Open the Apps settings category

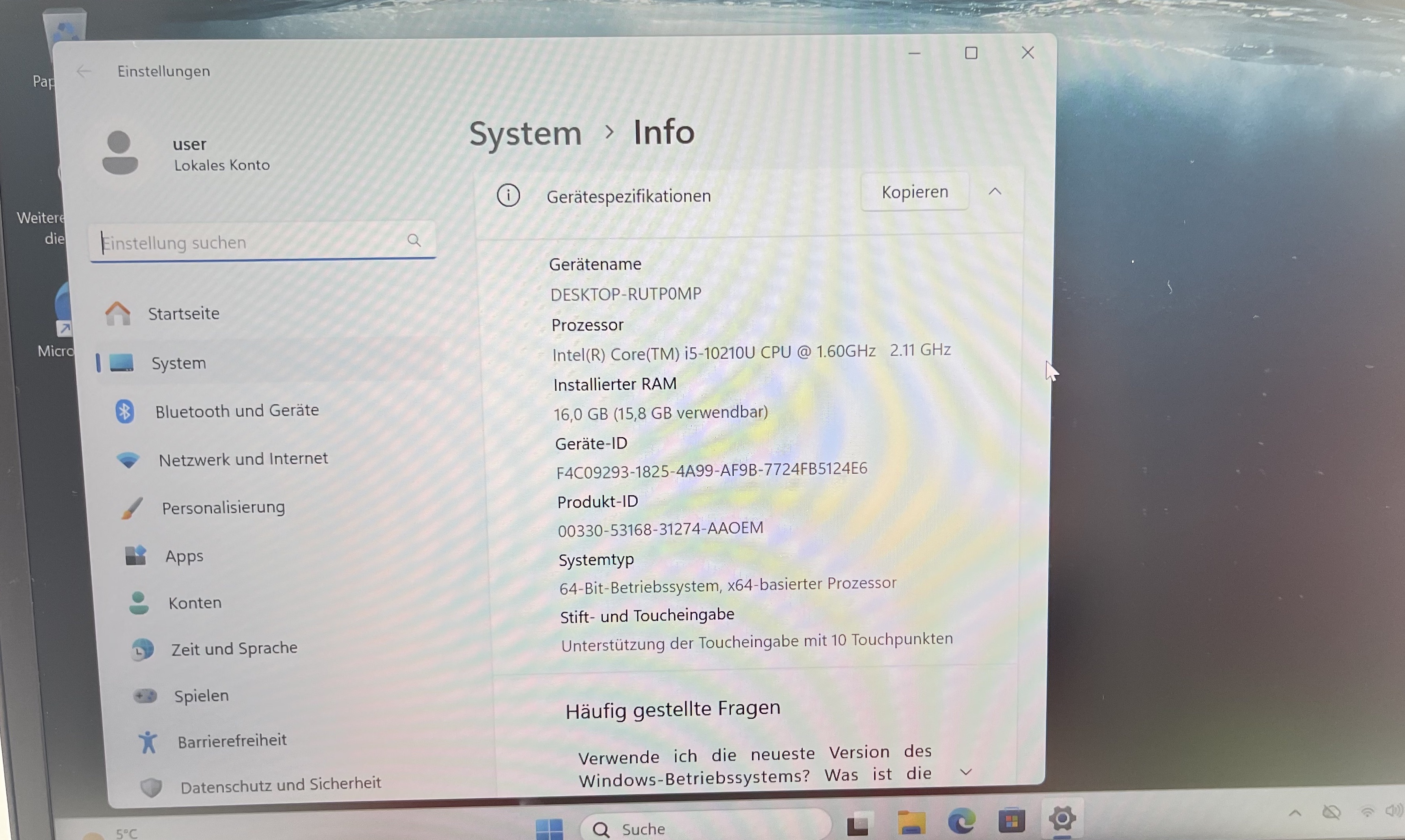pyautogui.click(x=184, y=556)
